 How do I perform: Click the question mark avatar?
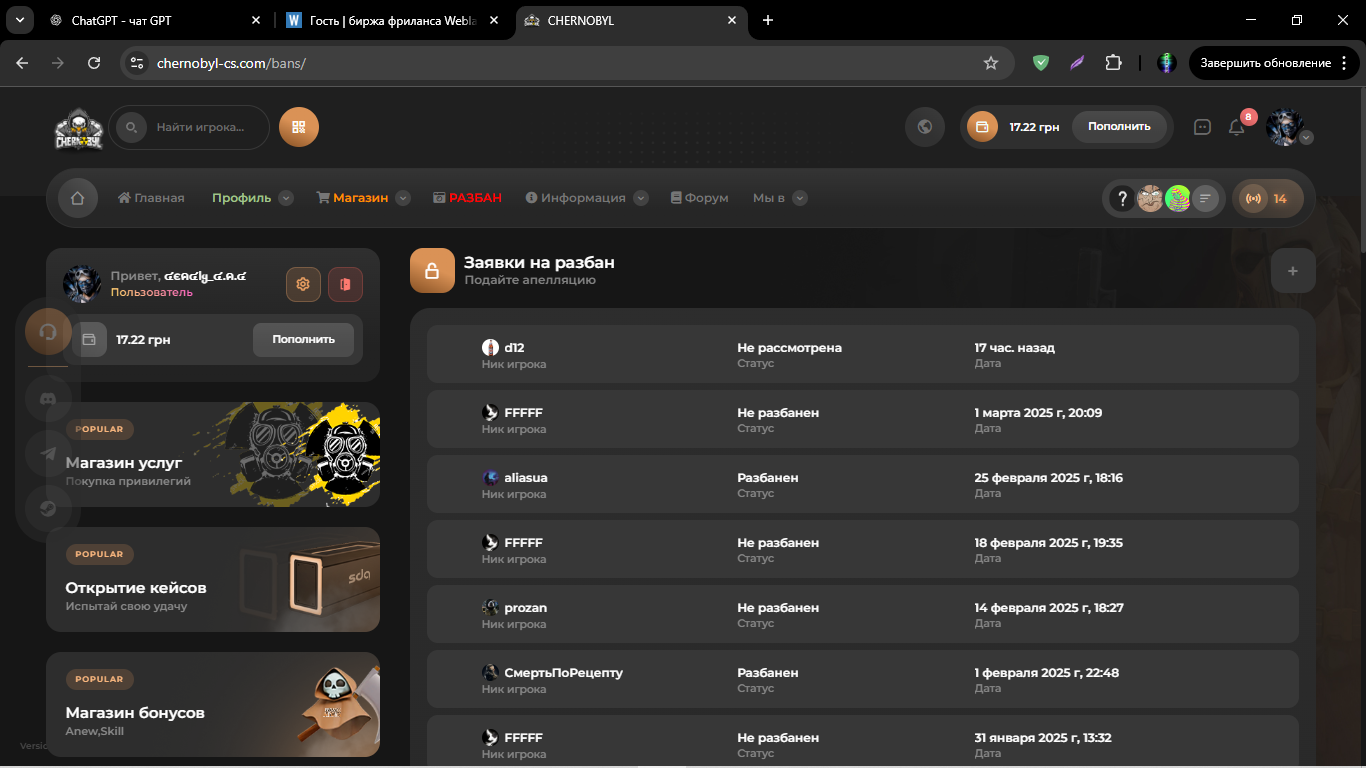pyautogui.click(x=1122, y=198)
